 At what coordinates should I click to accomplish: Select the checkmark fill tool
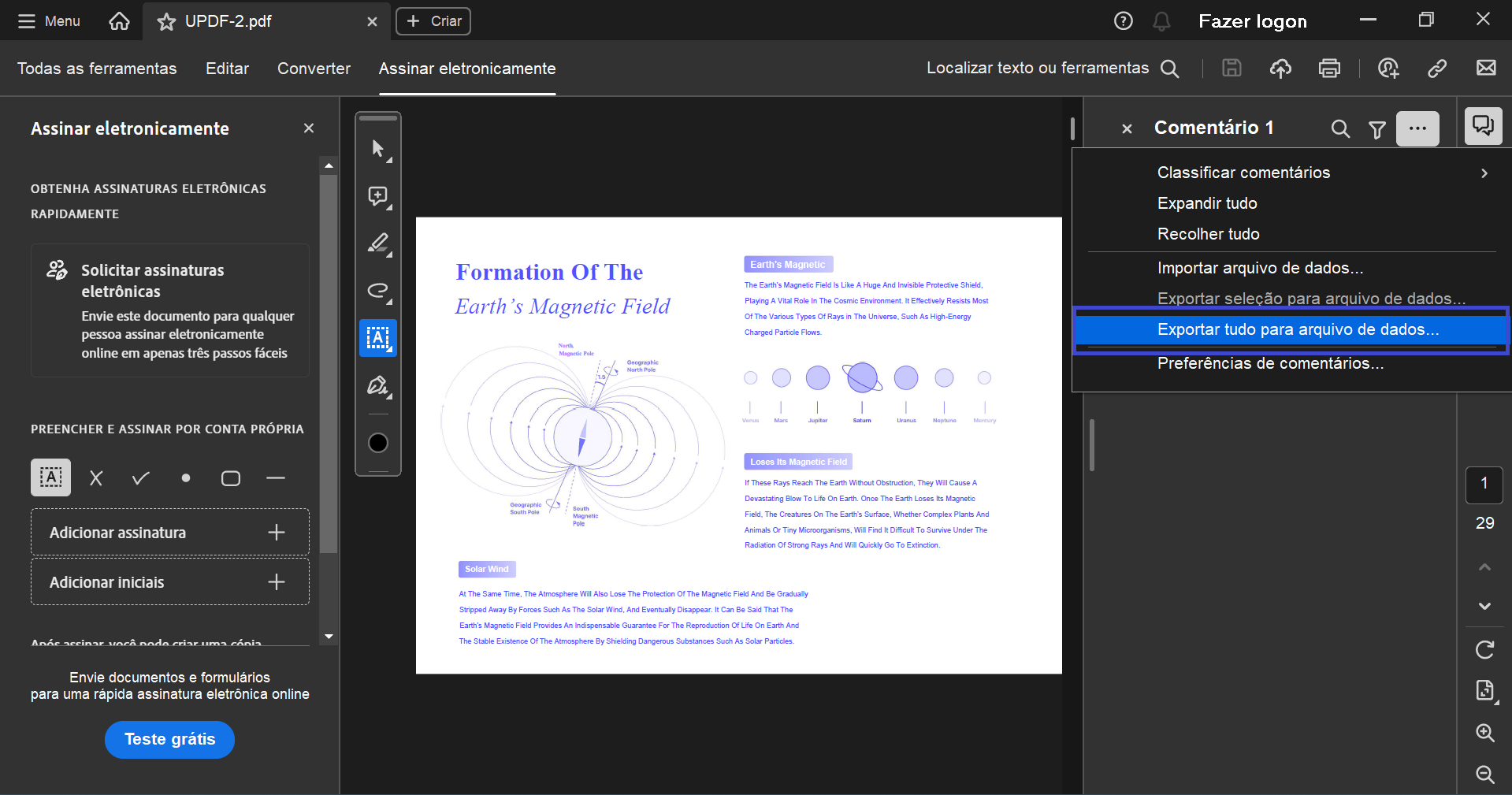(x=141, y=478)
